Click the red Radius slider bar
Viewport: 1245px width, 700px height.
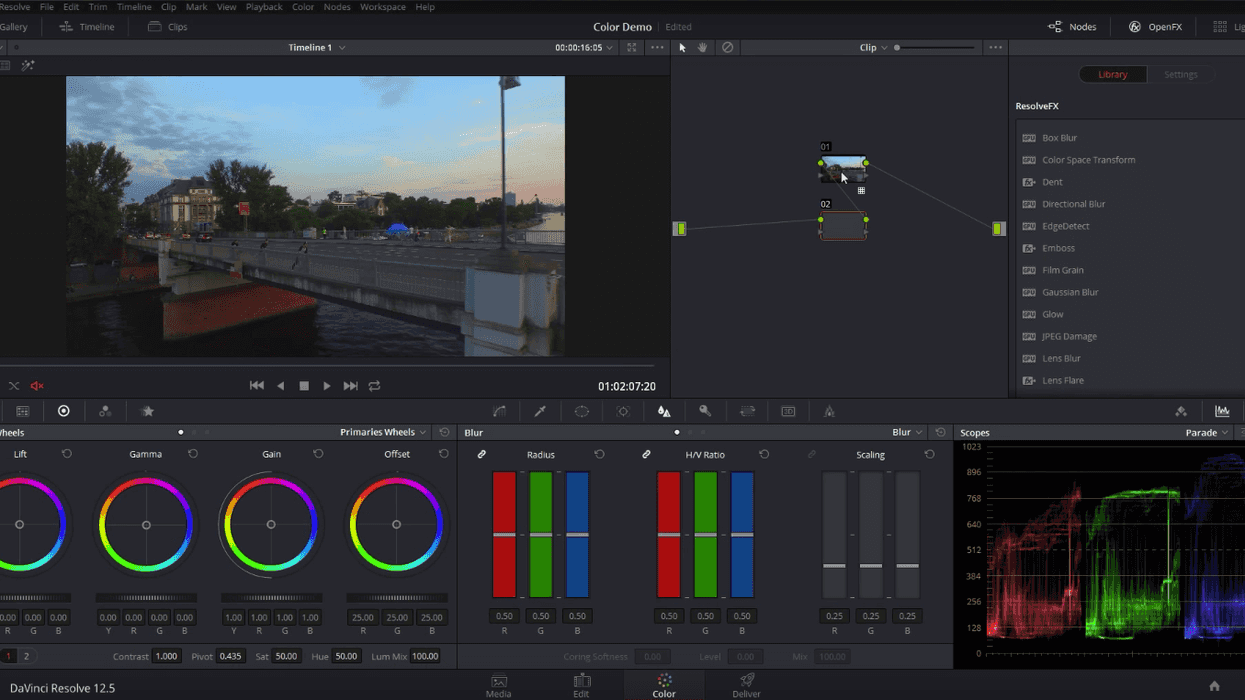click(504, 535)
